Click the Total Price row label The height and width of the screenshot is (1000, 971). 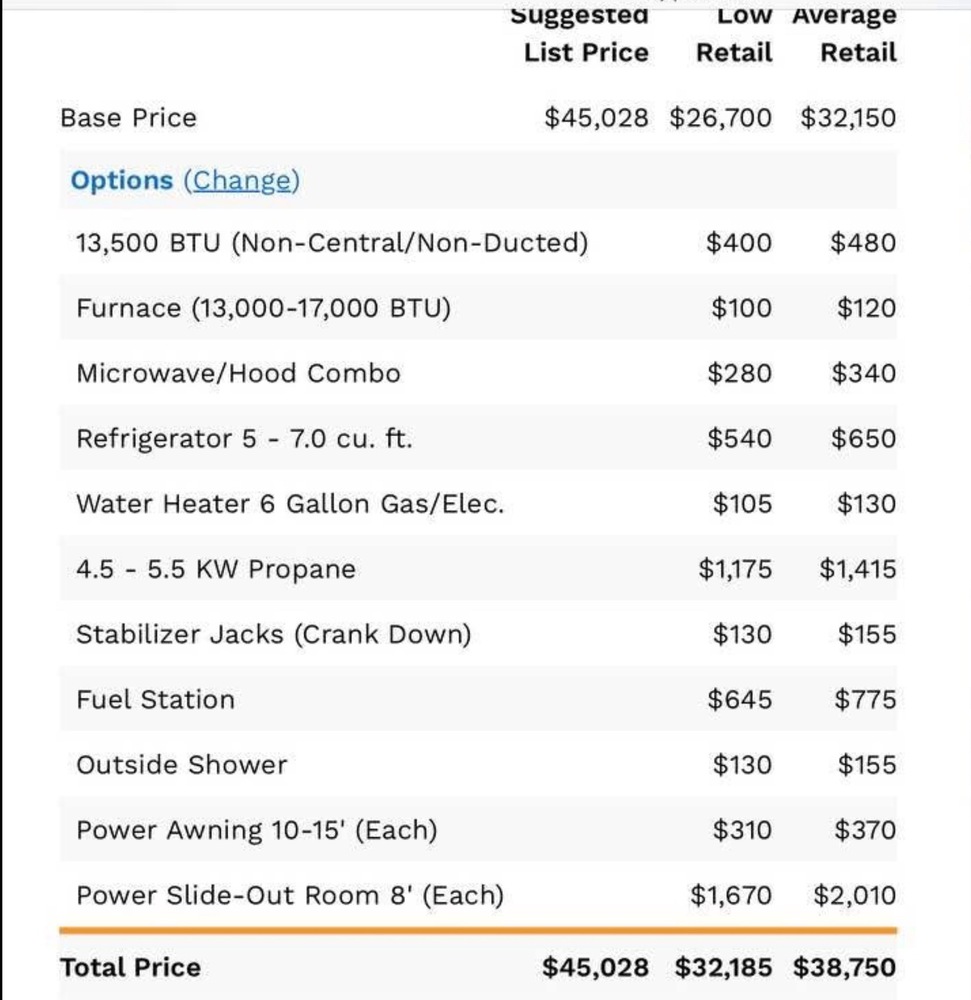pos(130,967)
